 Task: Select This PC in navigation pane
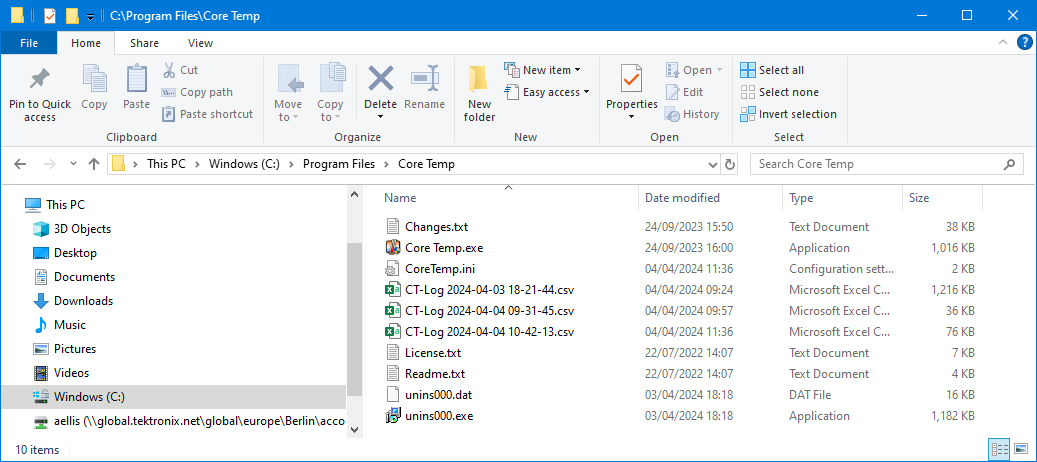pos(65,205)
